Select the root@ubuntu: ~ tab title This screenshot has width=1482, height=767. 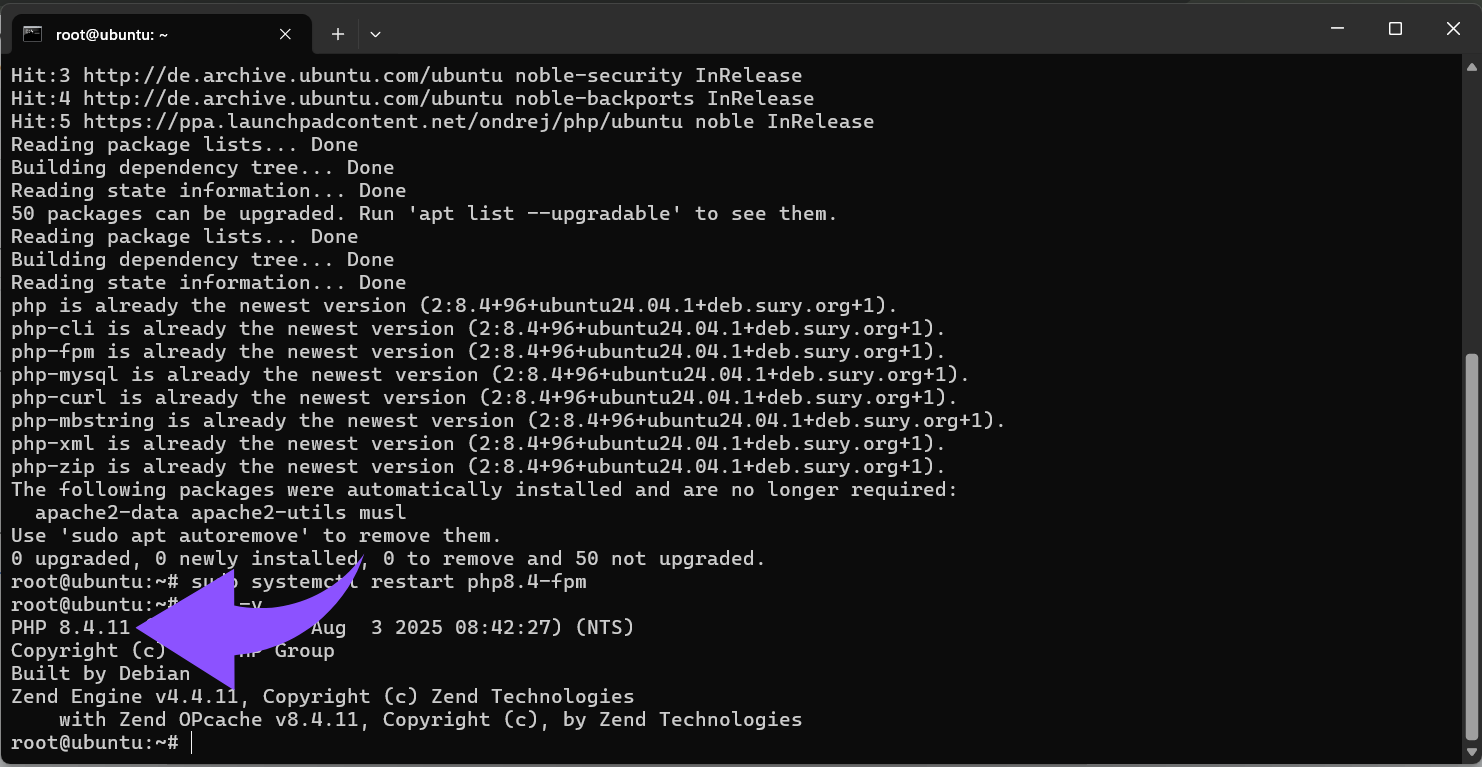click(112, 34)
